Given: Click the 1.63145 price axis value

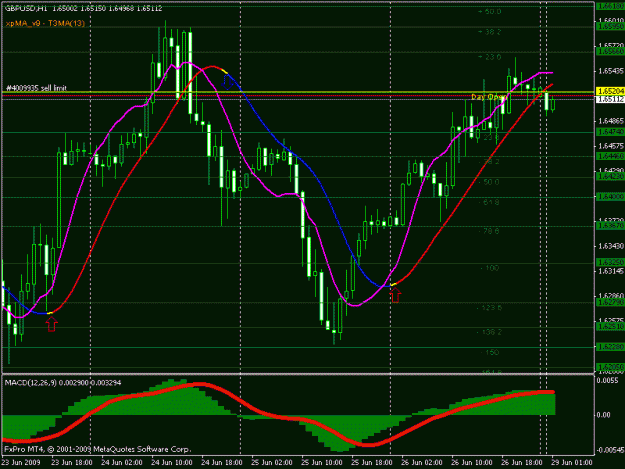Looking at the screenshot, I should [x=611, y=271].
